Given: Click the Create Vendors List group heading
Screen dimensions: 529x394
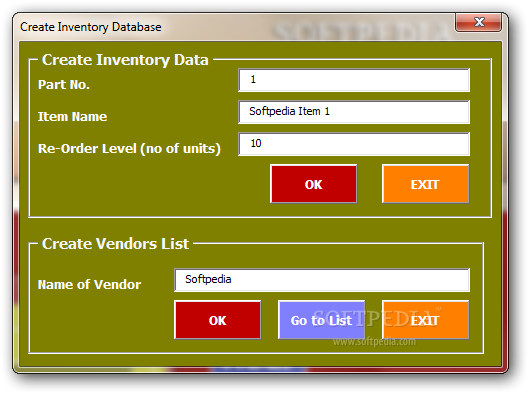Looking at the screenshot, I should pyautogui.click(x=115, y=244).
